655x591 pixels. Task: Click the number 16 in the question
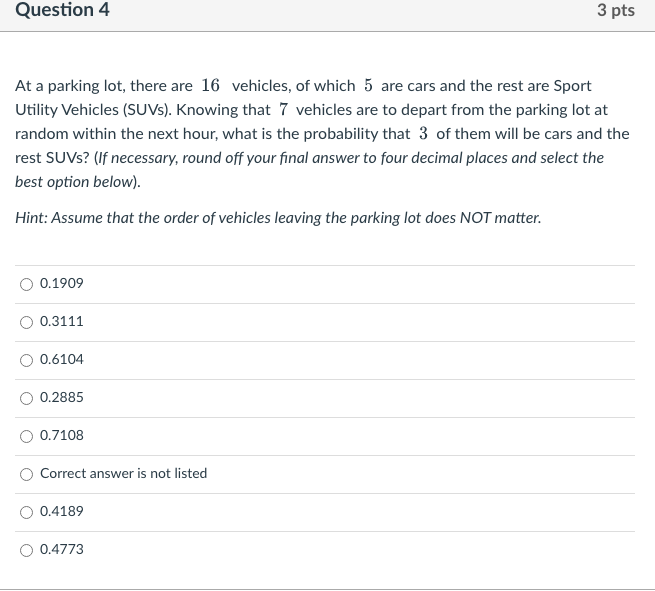[211, 85]
